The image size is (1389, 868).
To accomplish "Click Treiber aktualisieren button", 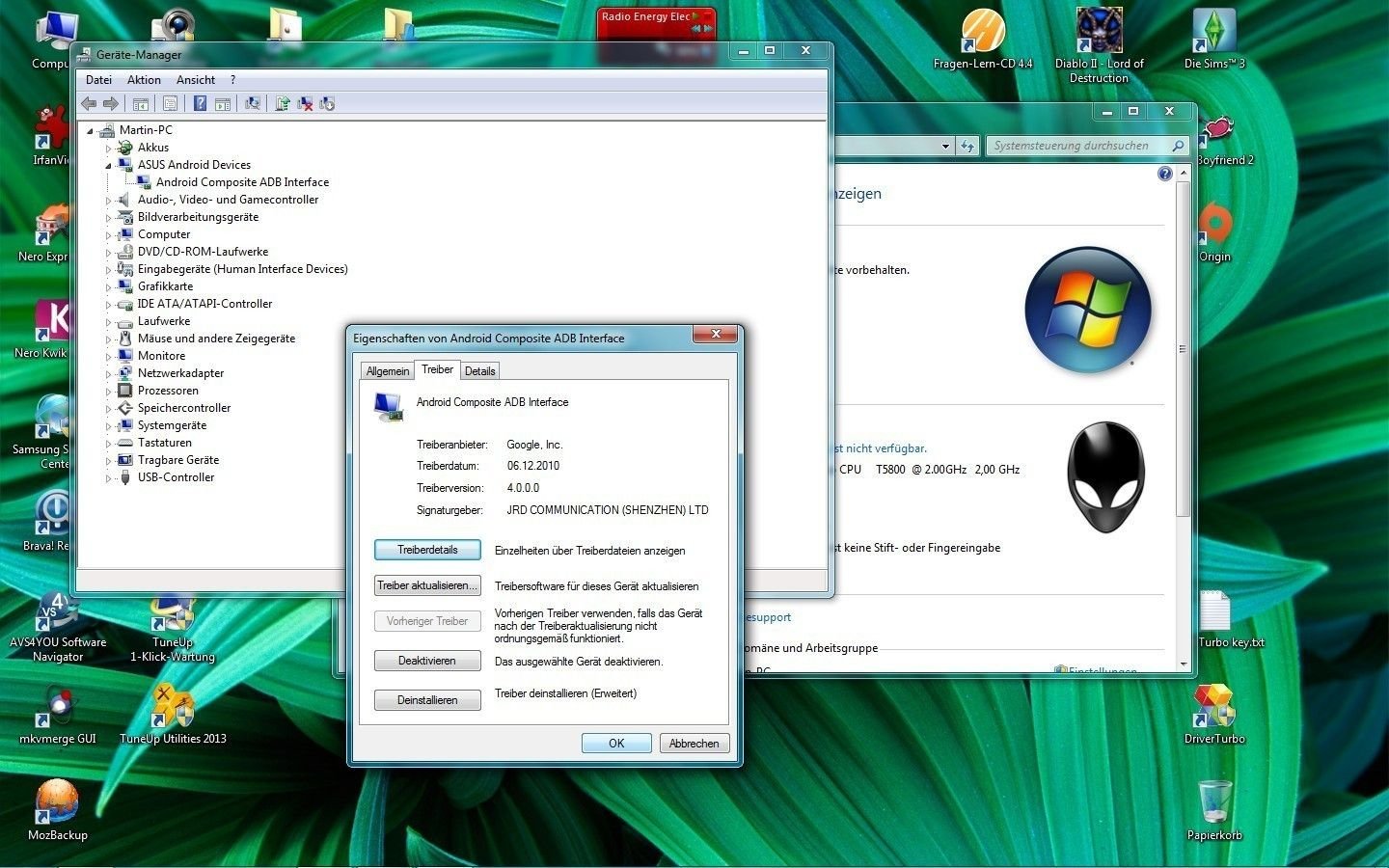I will click(x=427, y=585).
